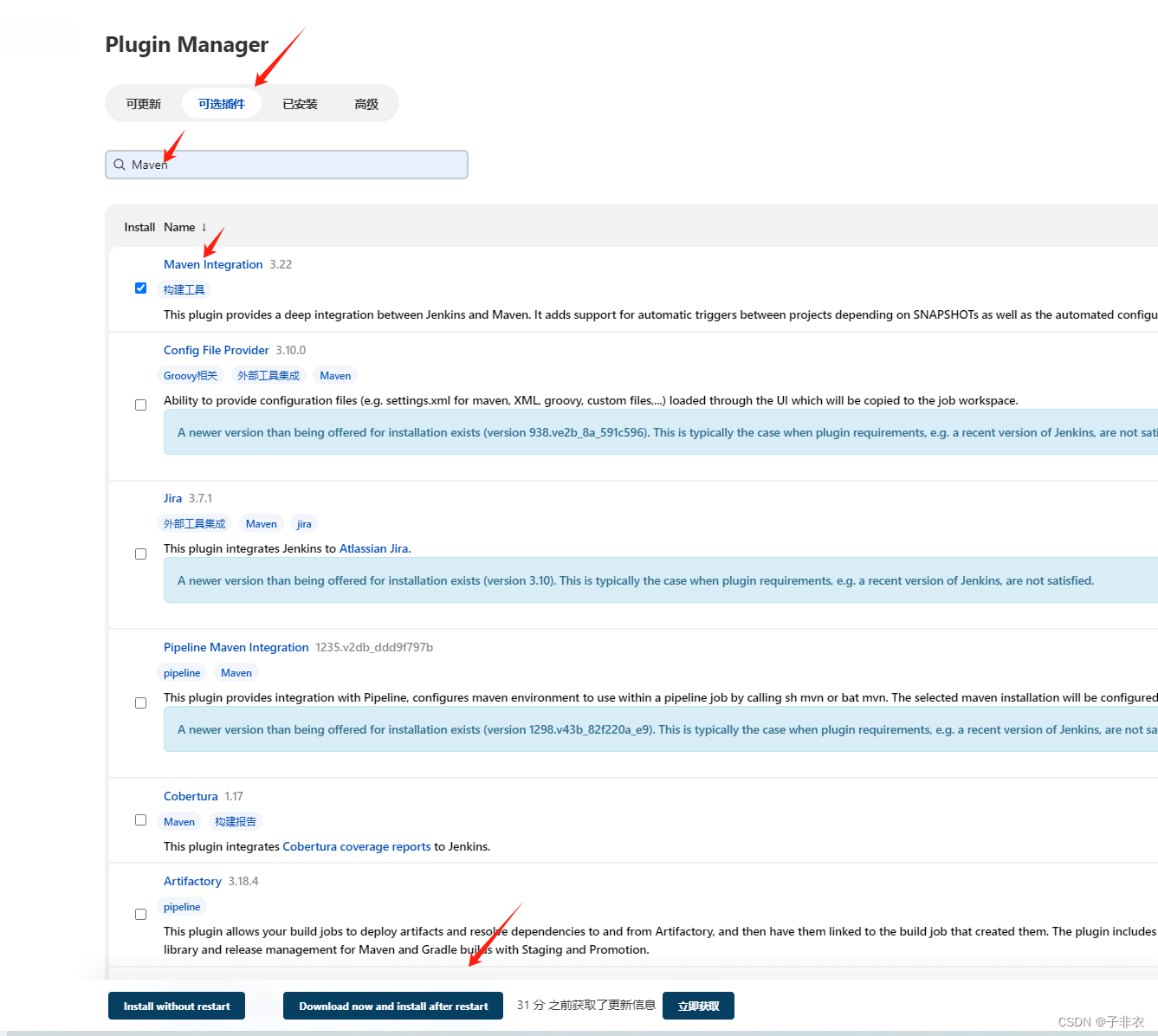Click Jira newer version 3.10 notice
The image size is (1158, 1036).
tap(661, 580)
